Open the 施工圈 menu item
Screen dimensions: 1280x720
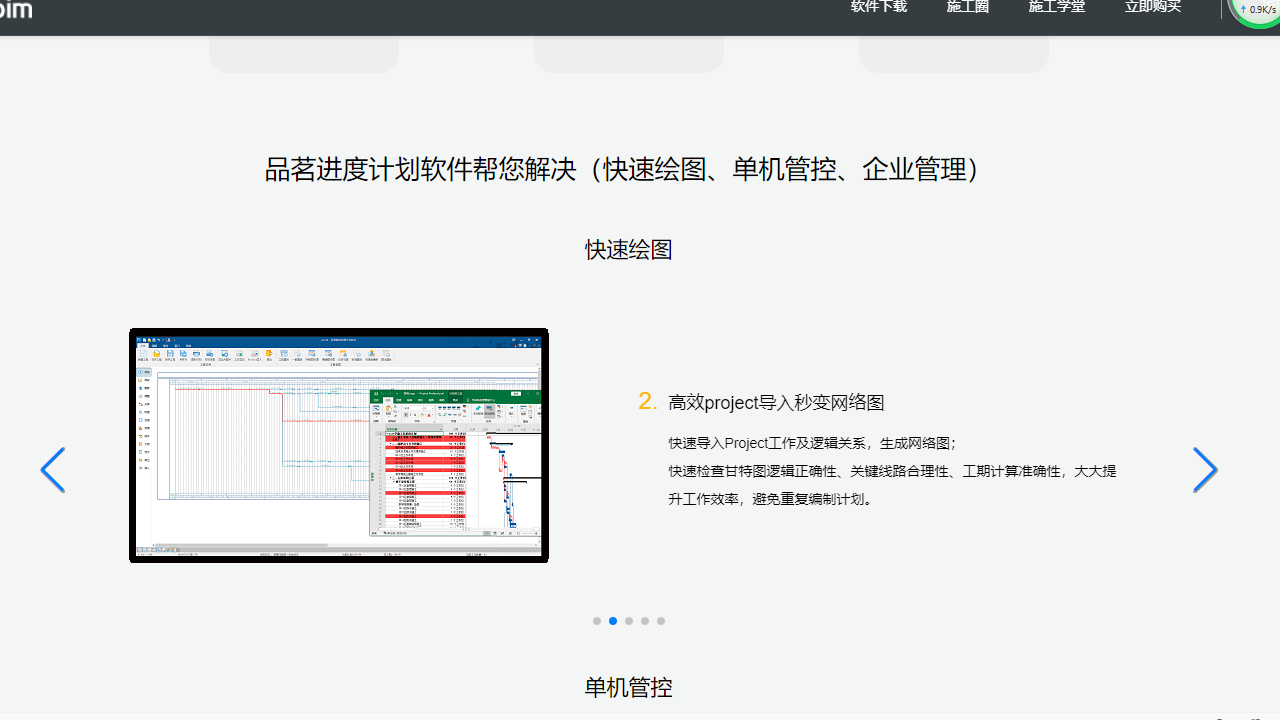pyautogui.click(x=966, y=7)
